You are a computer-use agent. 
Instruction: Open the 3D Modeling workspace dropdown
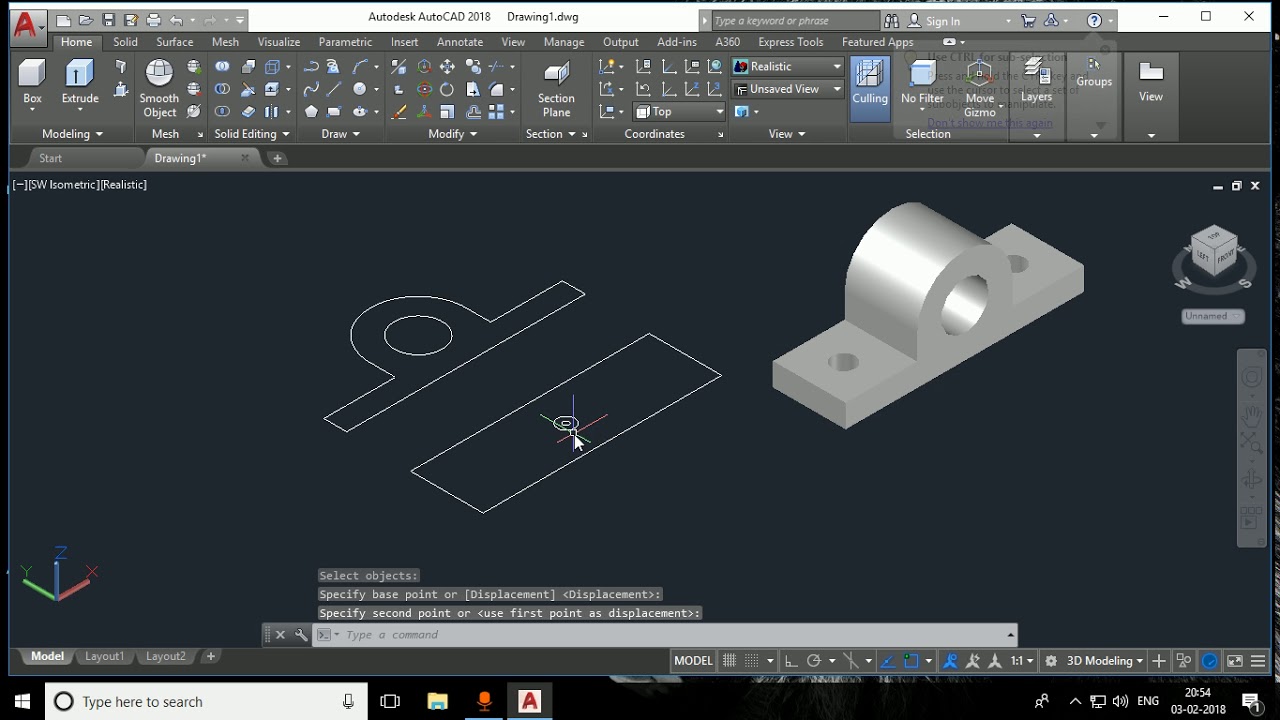[1105, 661]
